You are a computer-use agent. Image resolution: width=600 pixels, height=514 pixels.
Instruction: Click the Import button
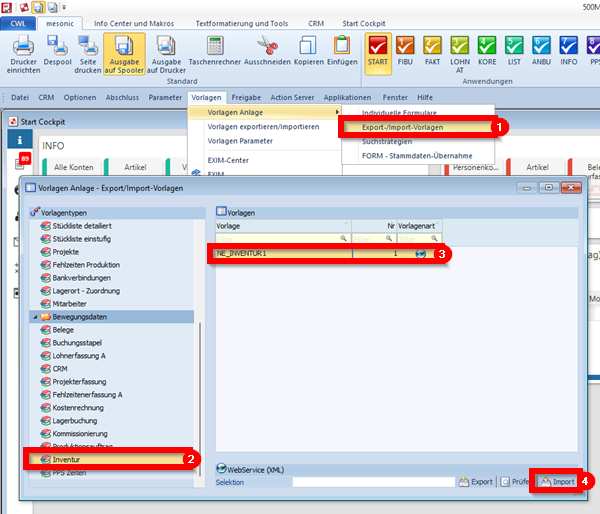557,481
